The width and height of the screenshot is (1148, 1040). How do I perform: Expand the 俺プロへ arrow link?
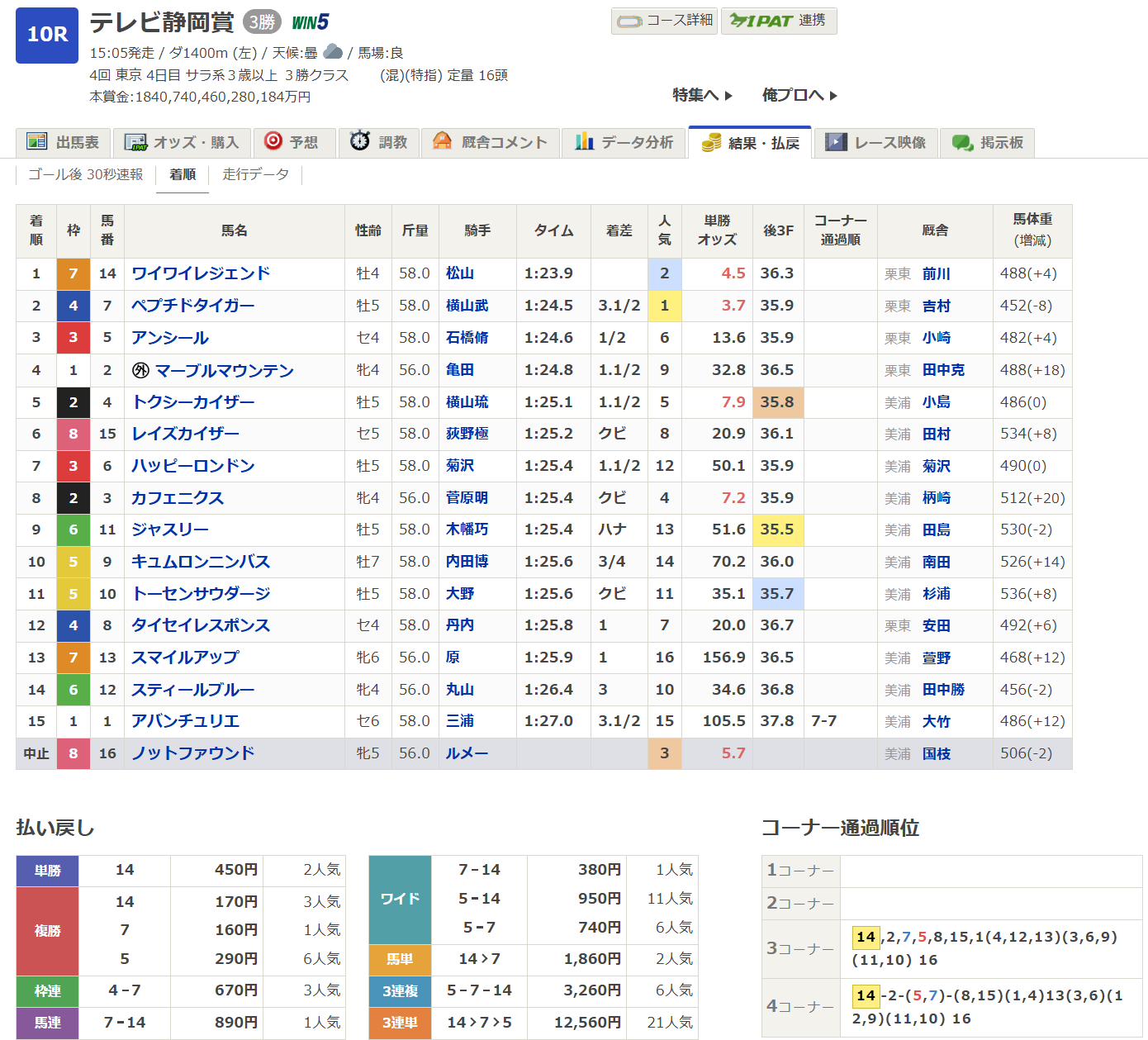point(799,95)
